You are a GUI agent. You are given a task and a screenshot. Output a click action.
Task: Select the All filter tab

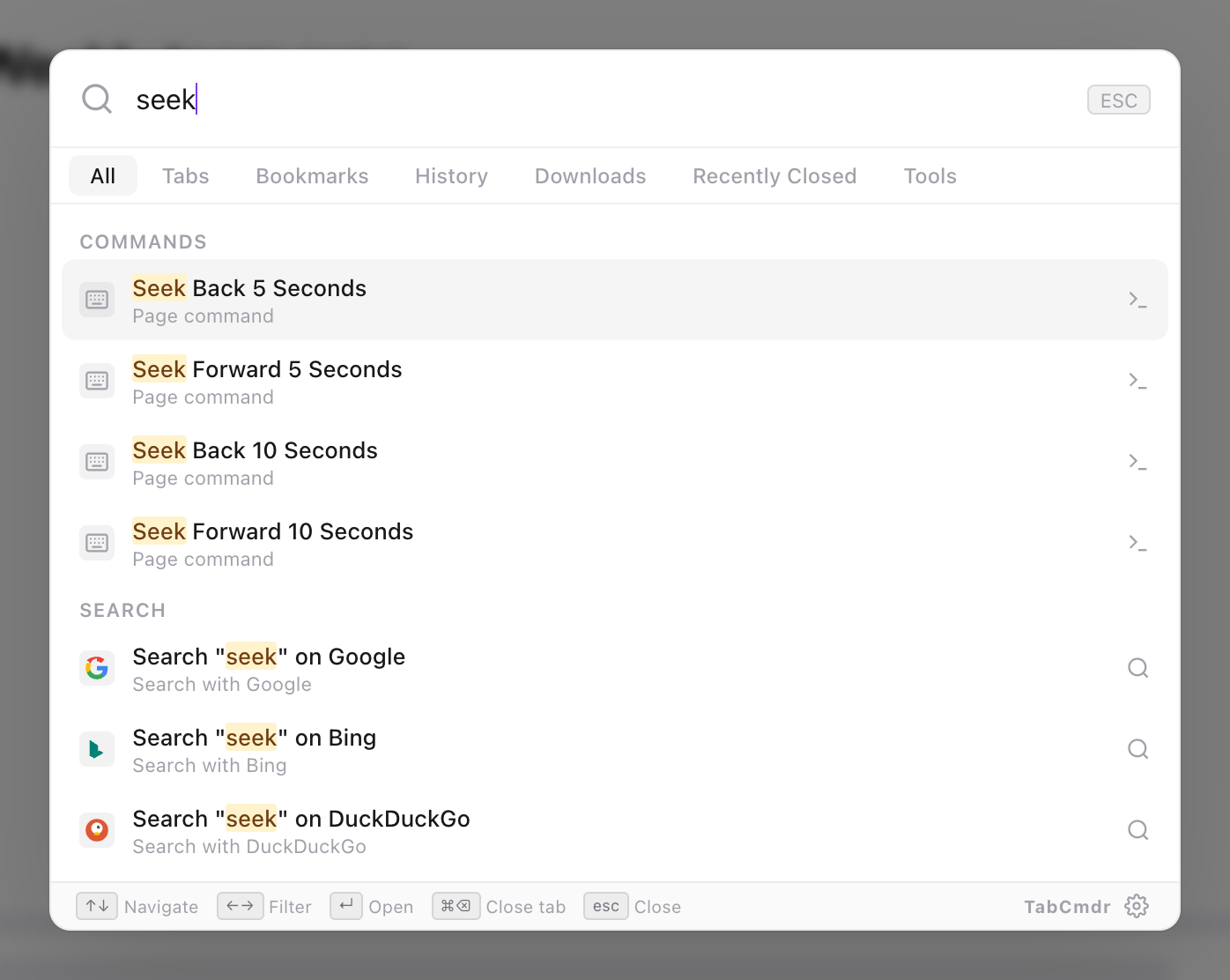tap(103, 175)
